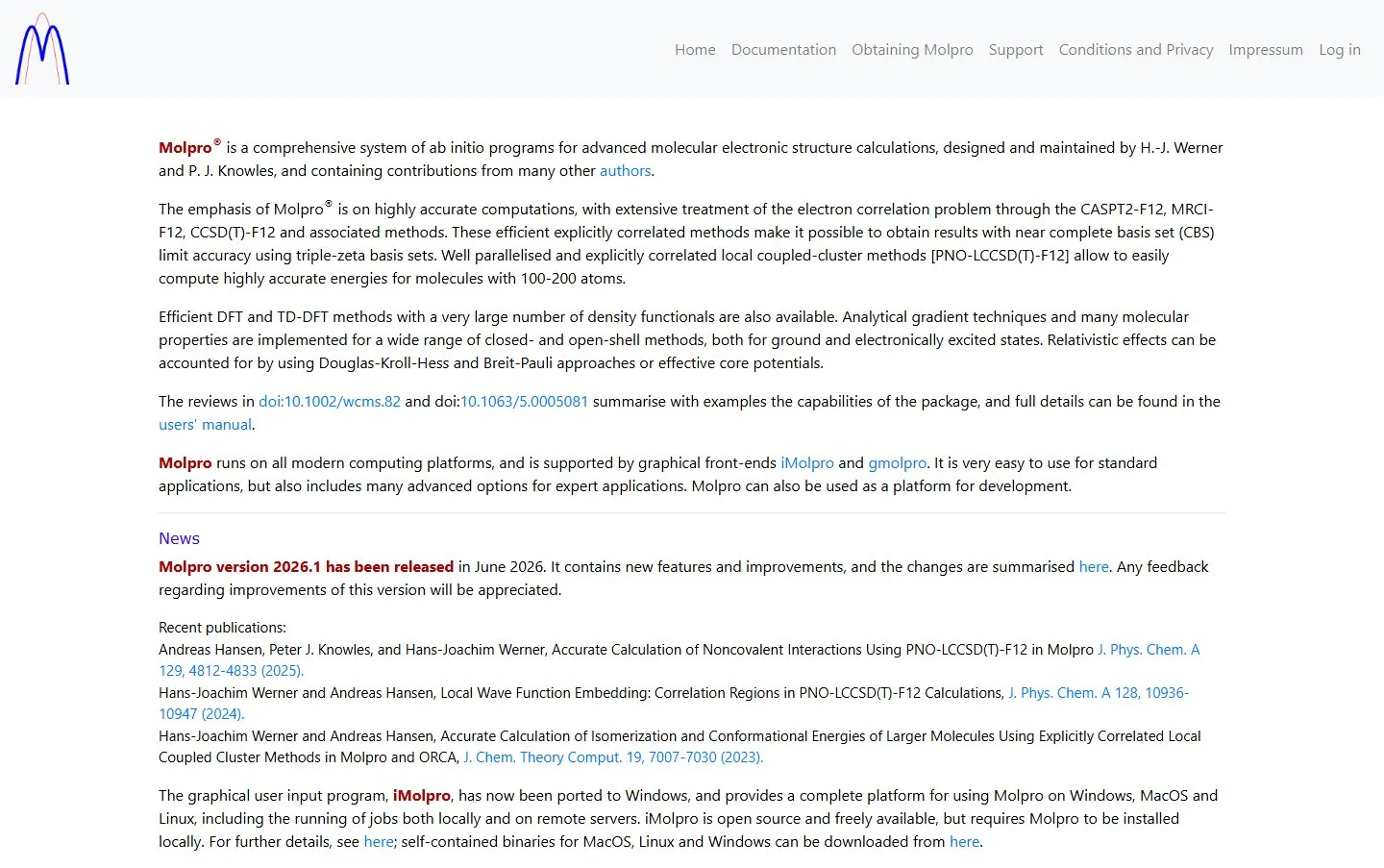
Task: Open J. Phys. Chem. A 128 publication link
Action: point(1099,693)
